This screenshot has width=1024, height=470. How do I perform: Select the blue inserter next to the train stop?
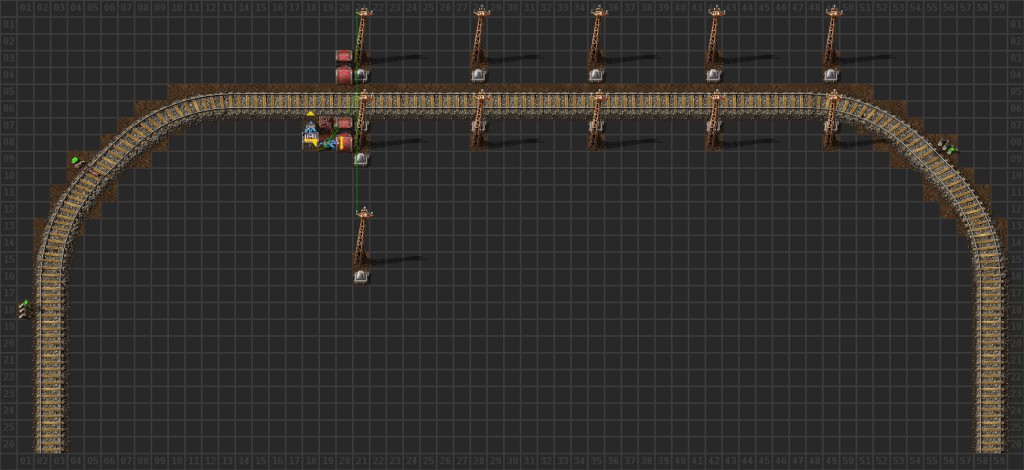pos(328,143)
